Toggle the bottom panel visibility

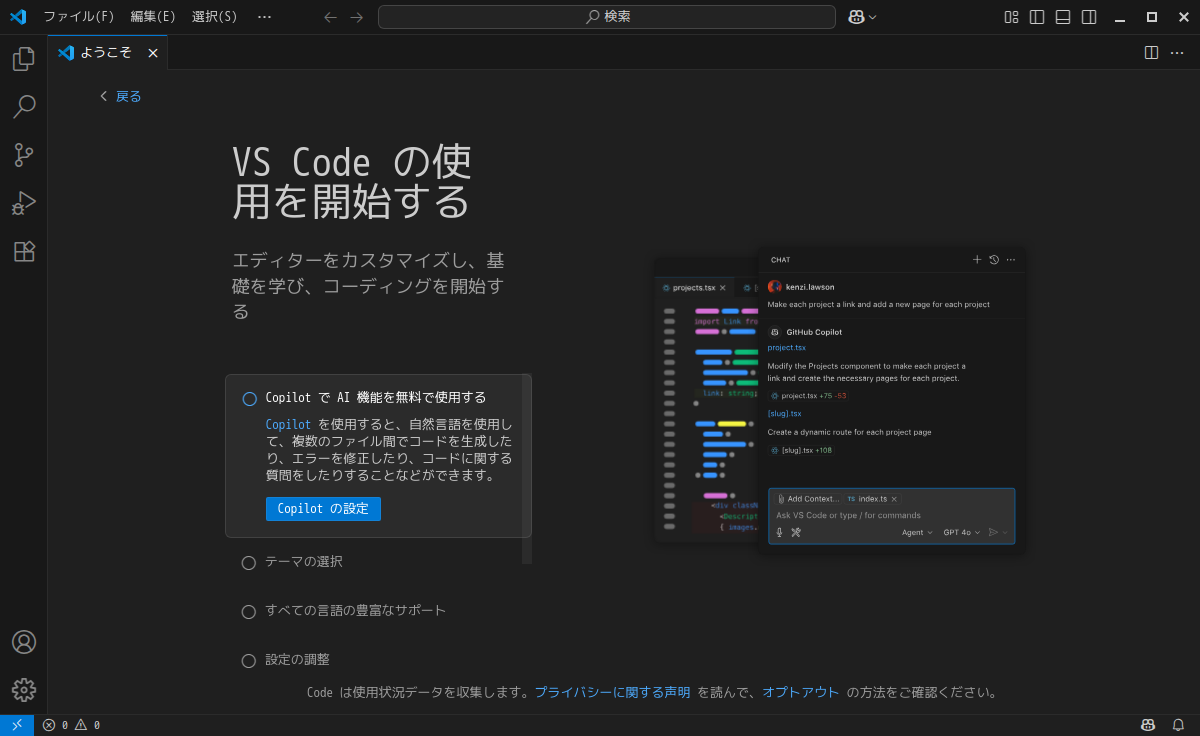tap(1063, 17)
